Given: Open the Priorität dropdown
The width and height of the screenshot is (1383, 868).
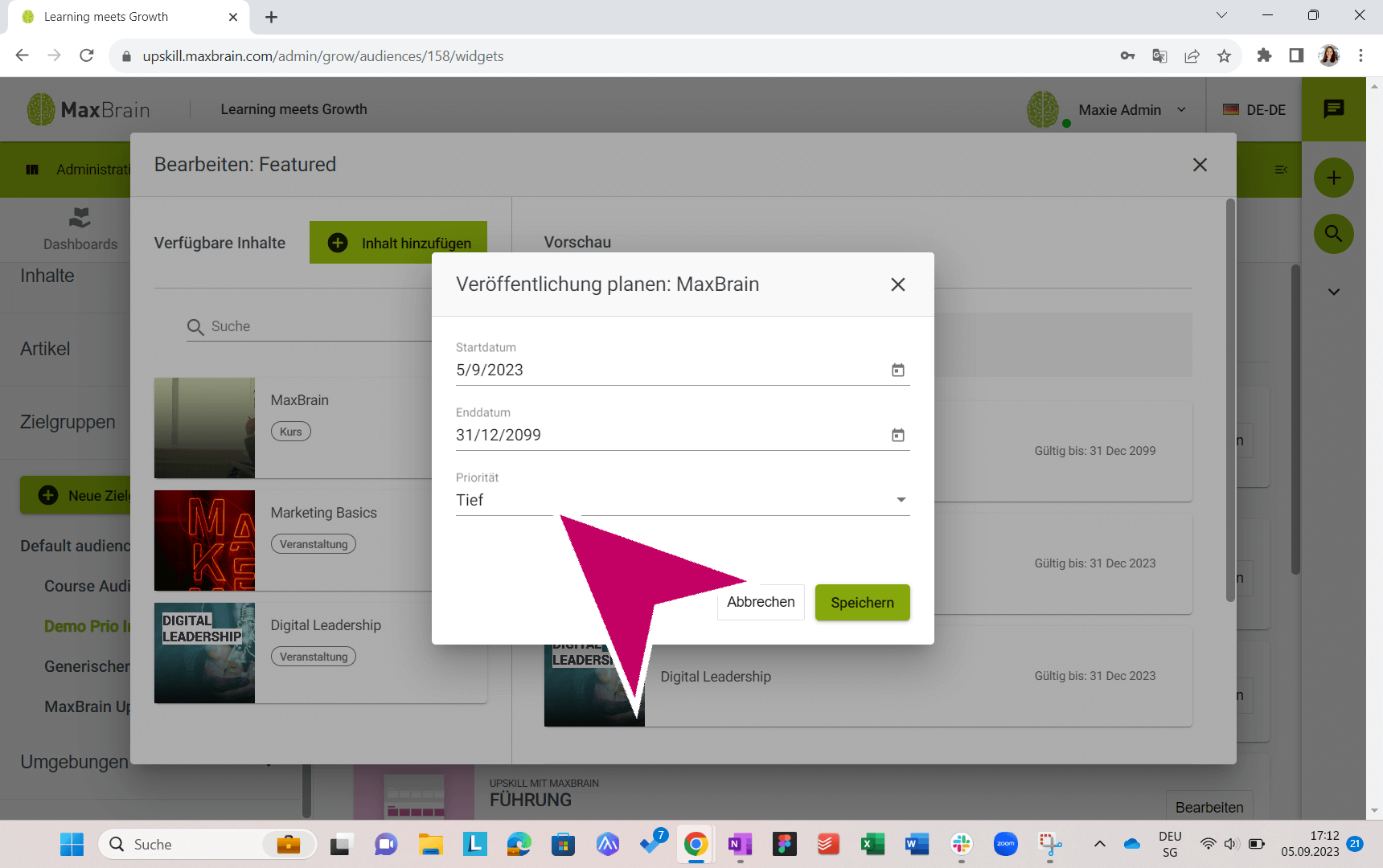Looking at the screenshot, I should (x=683, y=500).
